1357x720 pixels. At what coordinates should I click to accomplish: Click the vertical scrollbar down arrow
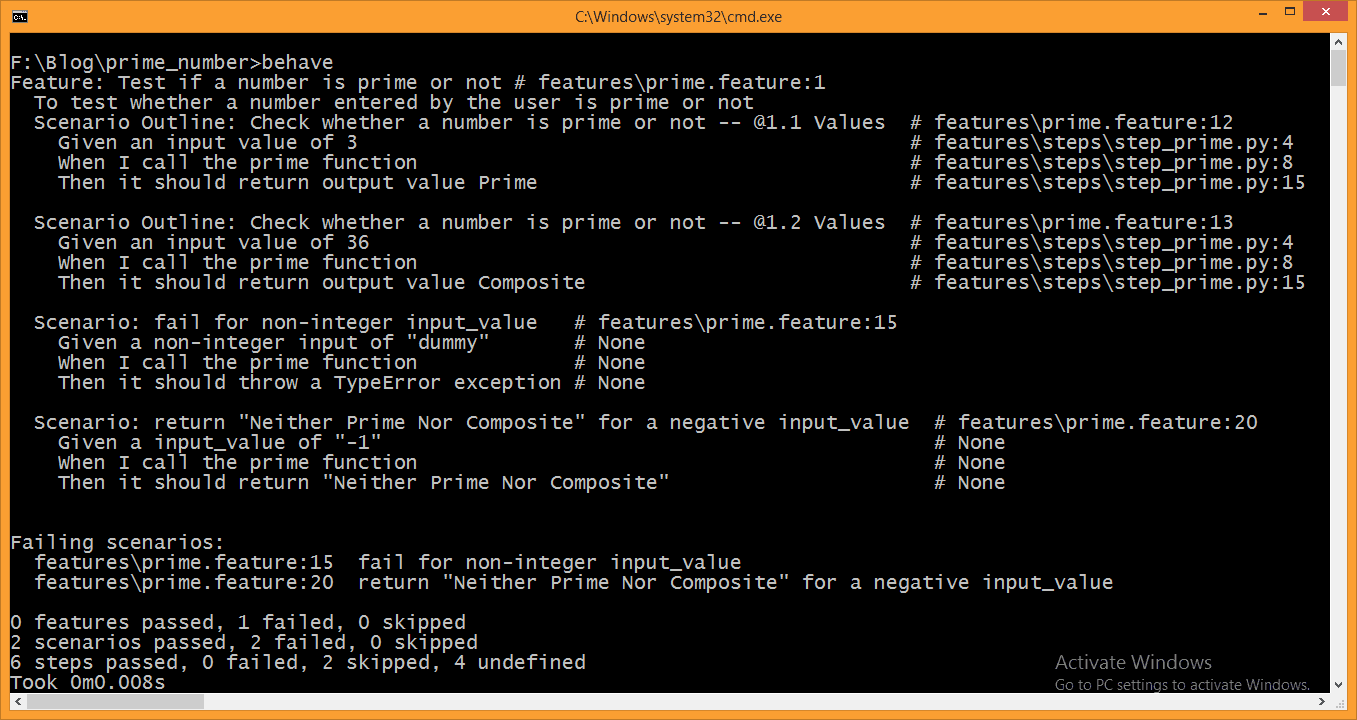[1338, 683]
